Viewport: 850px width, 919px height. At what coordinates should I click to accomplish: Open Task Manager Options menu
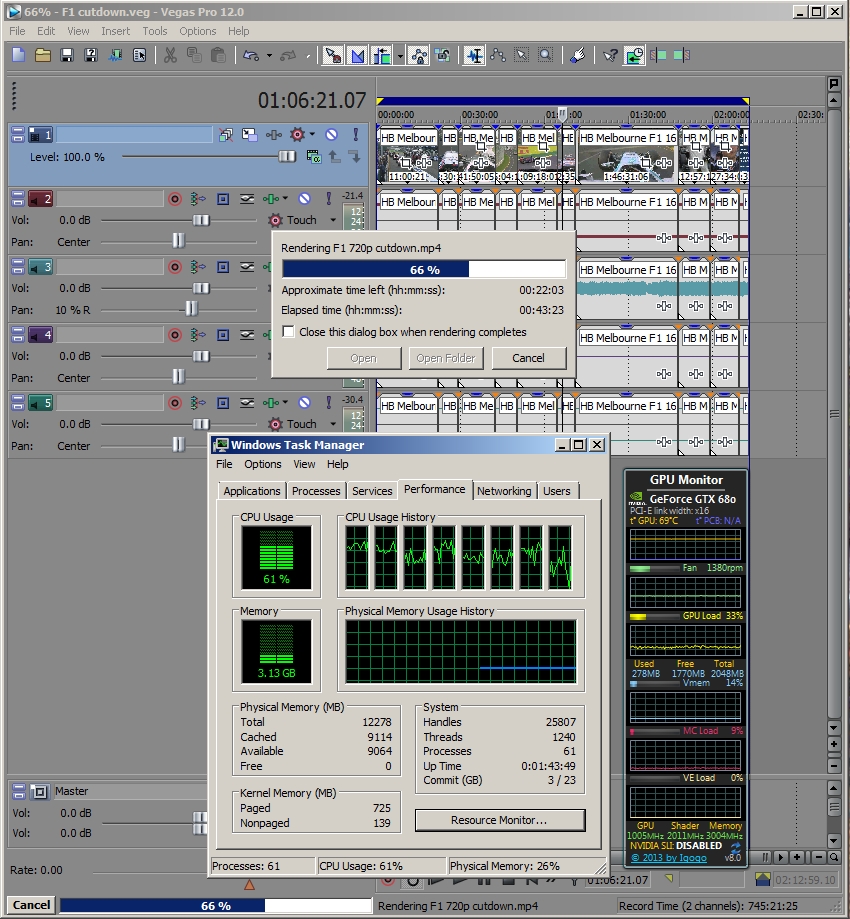(x=263, y=464)
